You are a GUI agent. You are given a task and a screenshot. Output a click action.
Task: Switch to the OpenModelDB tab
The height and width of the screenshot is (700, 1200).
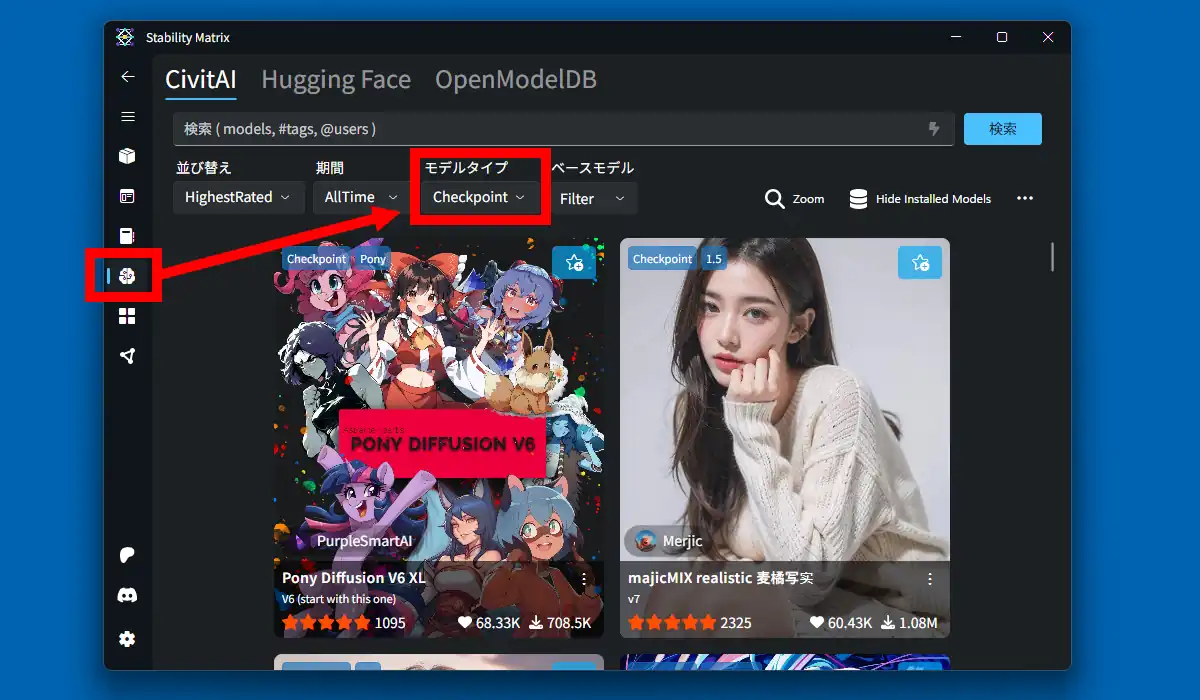tap(516, 80)
